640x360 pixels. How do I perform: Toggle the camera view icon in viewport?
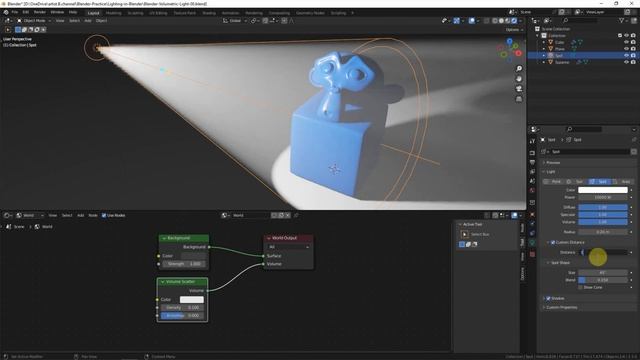(519, 89)
